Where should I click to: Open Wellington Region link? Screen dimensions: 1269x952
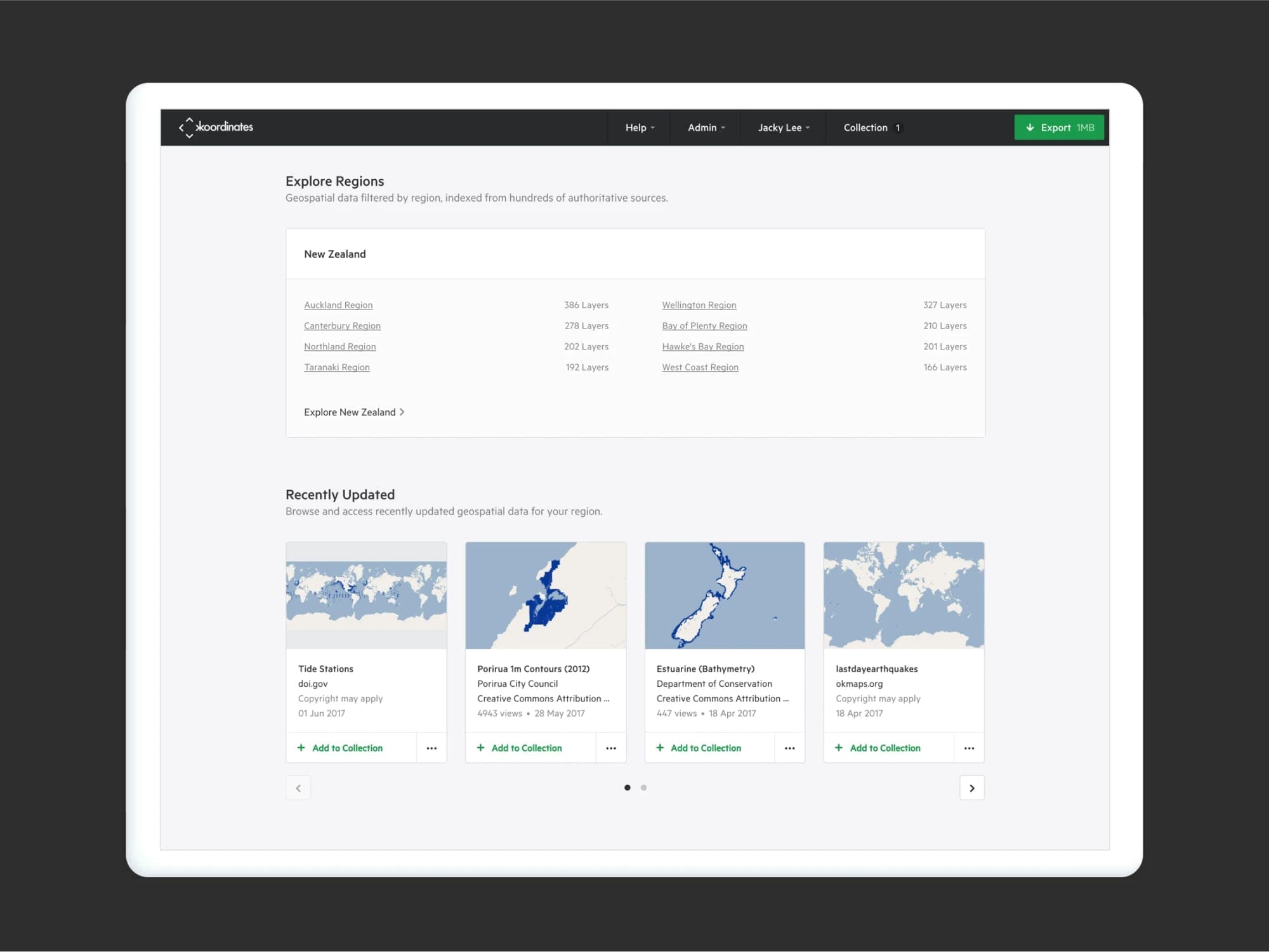point(699,305)
